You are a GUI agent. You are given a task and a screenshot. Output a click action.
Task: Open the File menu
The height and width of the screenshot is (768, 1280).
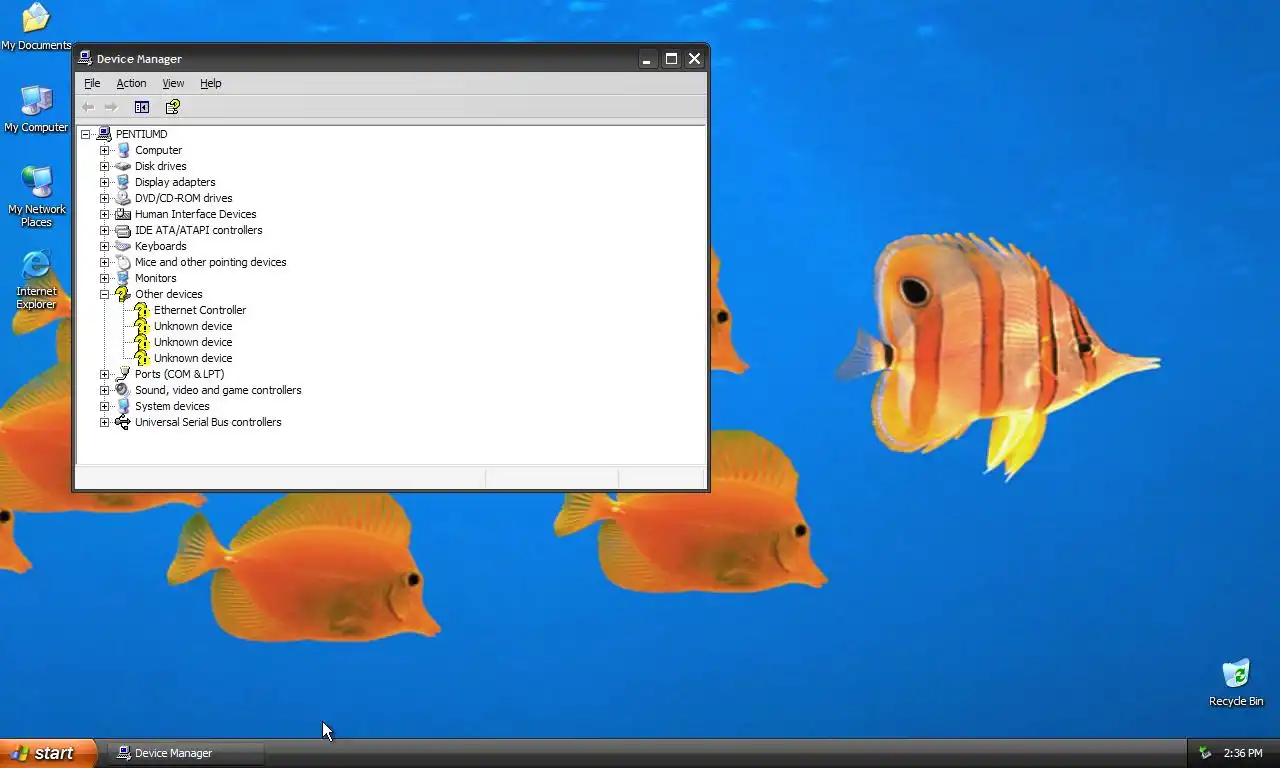tap(92, 83)
